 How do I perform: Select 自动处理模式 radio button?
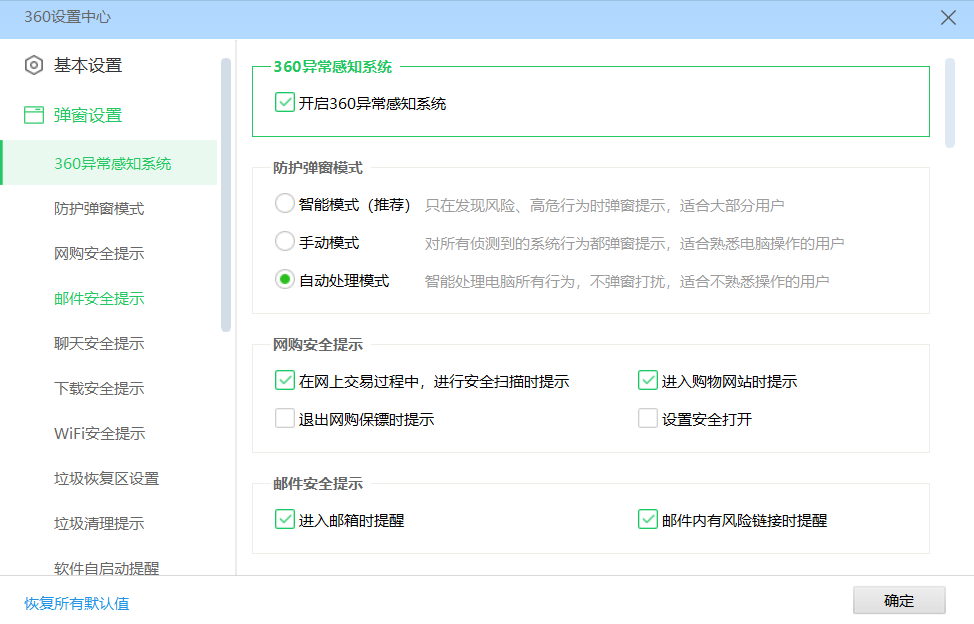pyautogui.click(x=284, y=279)
